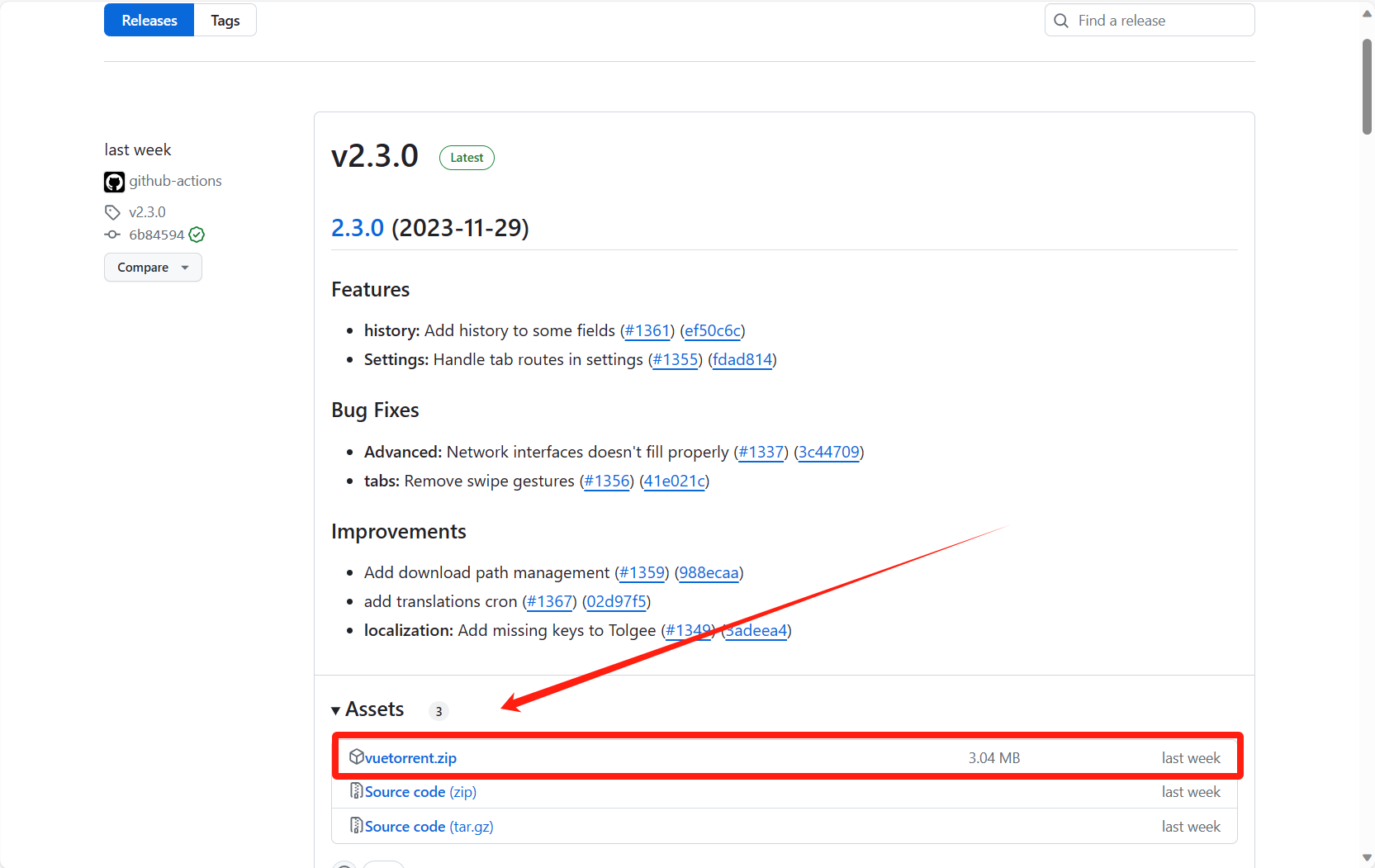1375x868 pixels.
Task: Click the v2.3.0 tag icon
Action: click(112, 212)
